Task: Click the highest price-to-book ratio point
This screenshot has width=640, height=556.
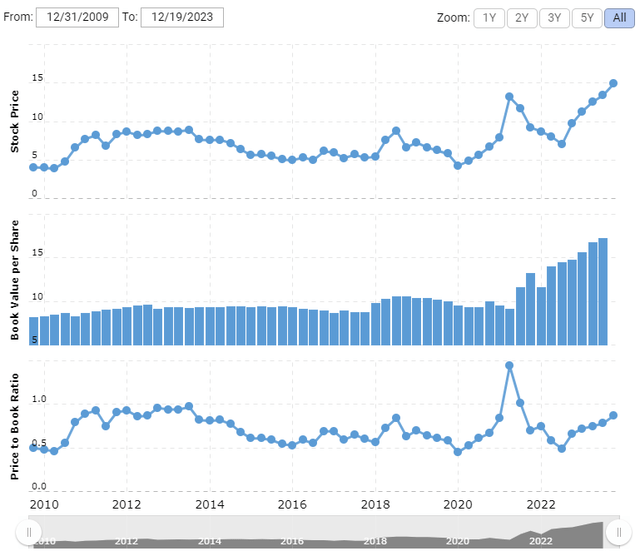Action: click(x=509, y=365)
